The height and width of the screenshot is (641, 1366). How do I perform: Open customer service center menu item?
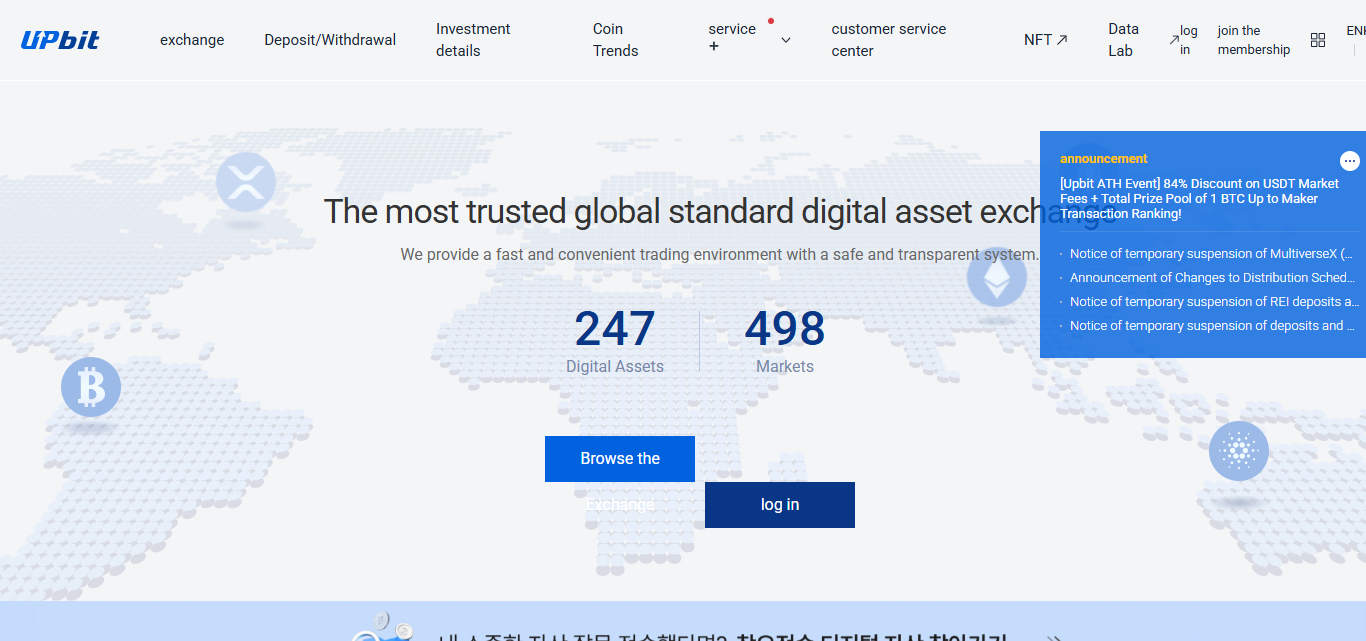pos(889,40)
